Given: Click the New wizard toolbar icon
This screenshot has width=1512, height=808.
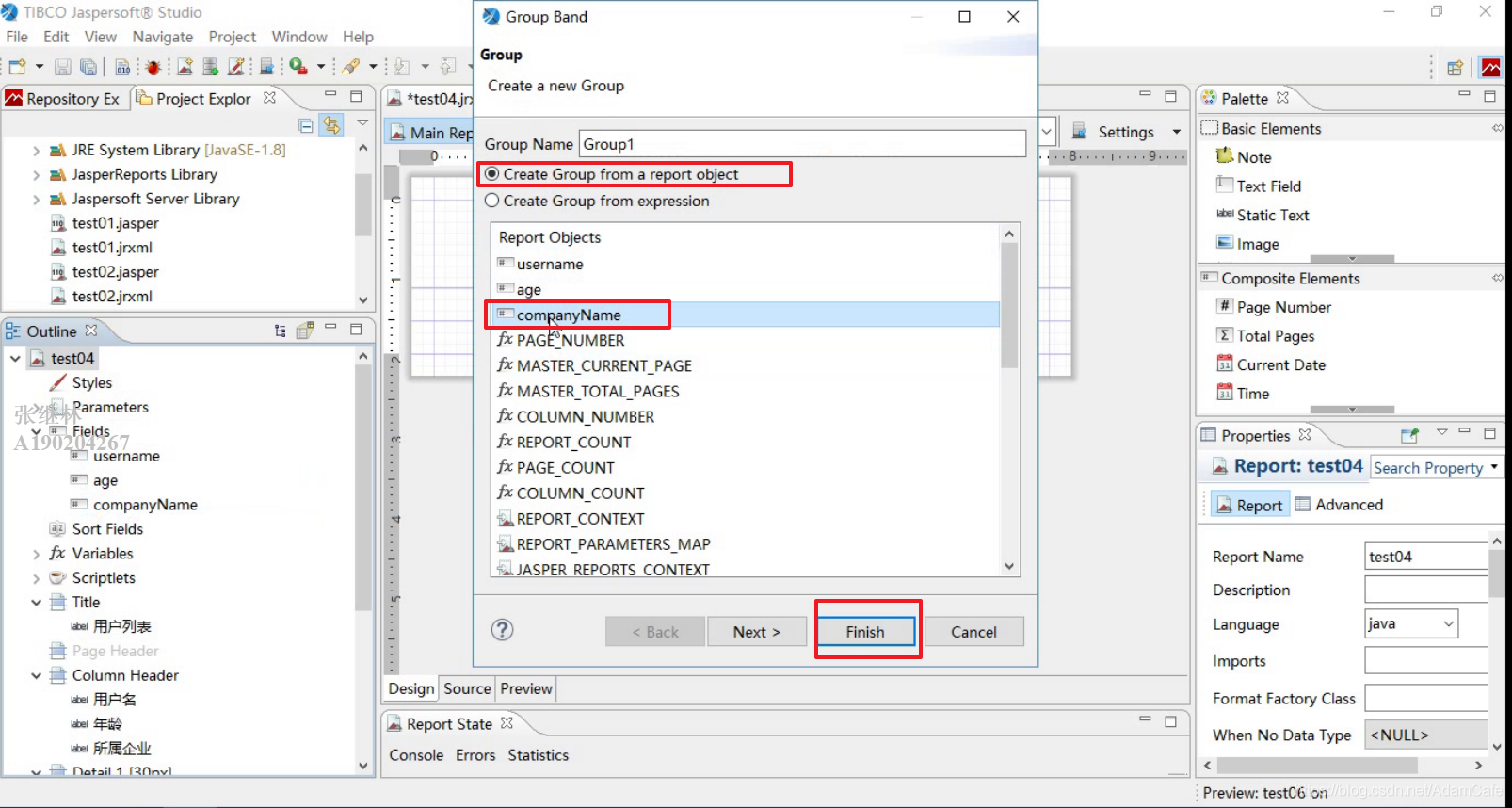Looking at the screenshot, I should 17,67.
